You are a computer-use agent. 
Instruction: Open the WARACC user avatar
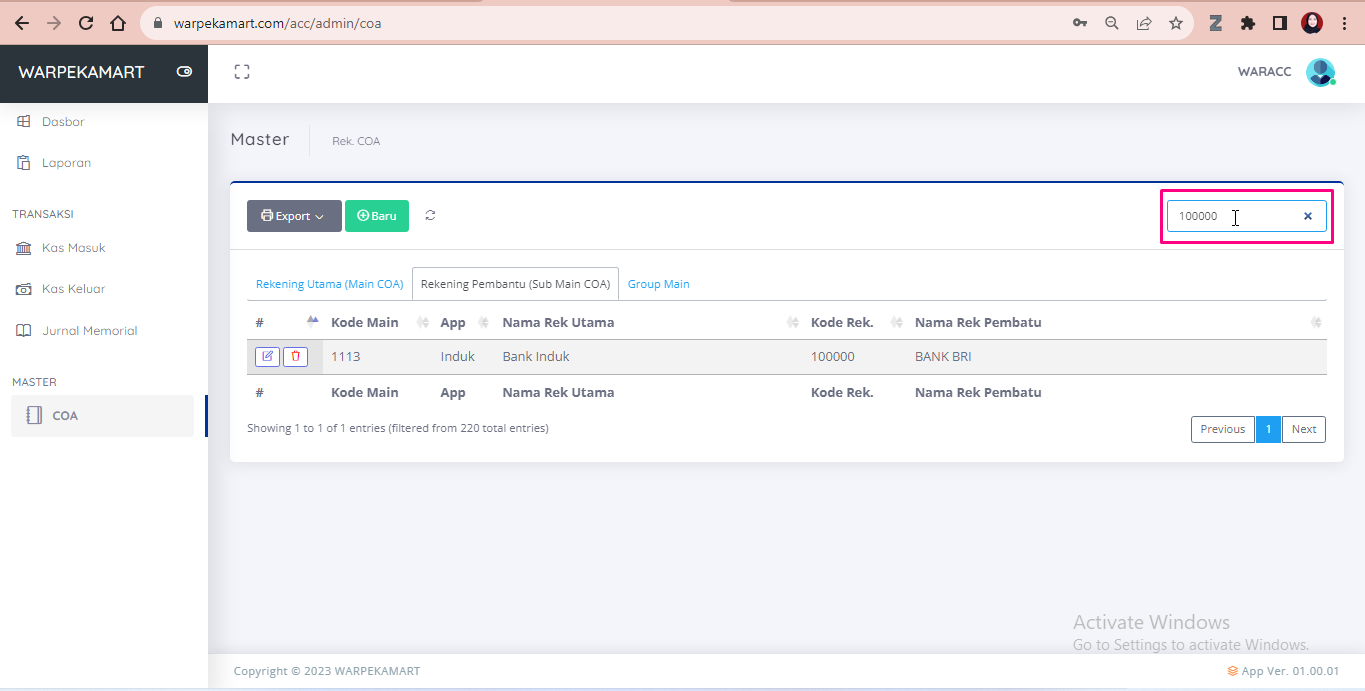click(x=1321, y=72)
